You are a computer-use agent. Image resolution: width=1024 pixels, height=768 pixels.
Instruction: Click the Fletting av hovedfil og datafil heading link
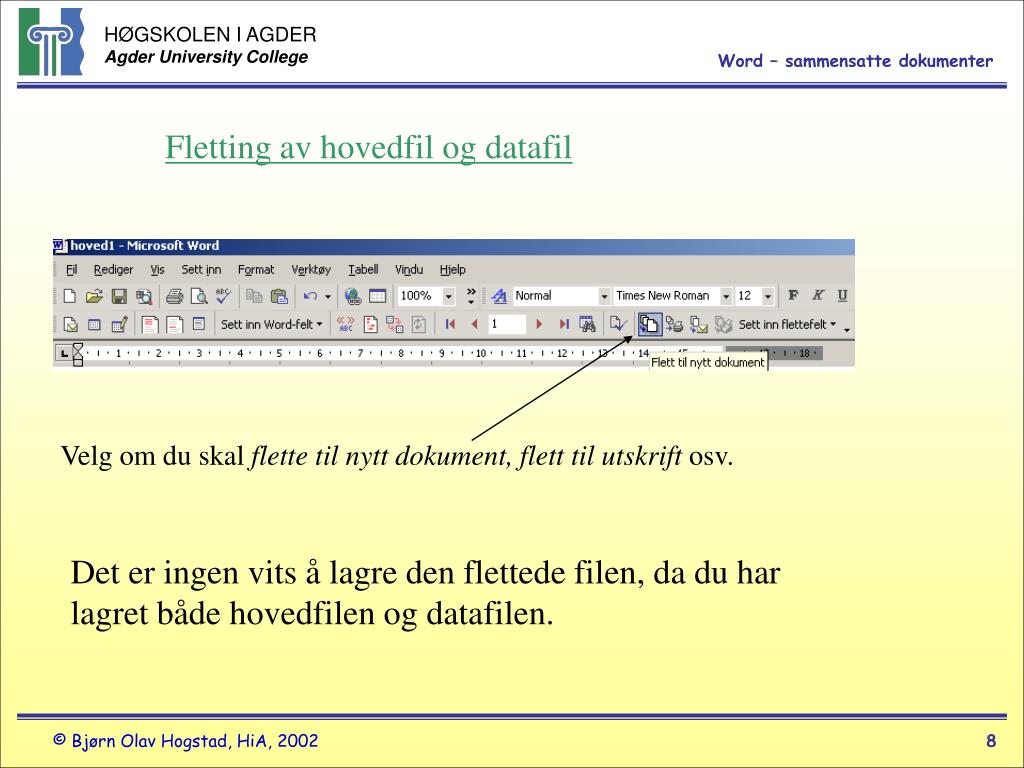tap(369, 147)
